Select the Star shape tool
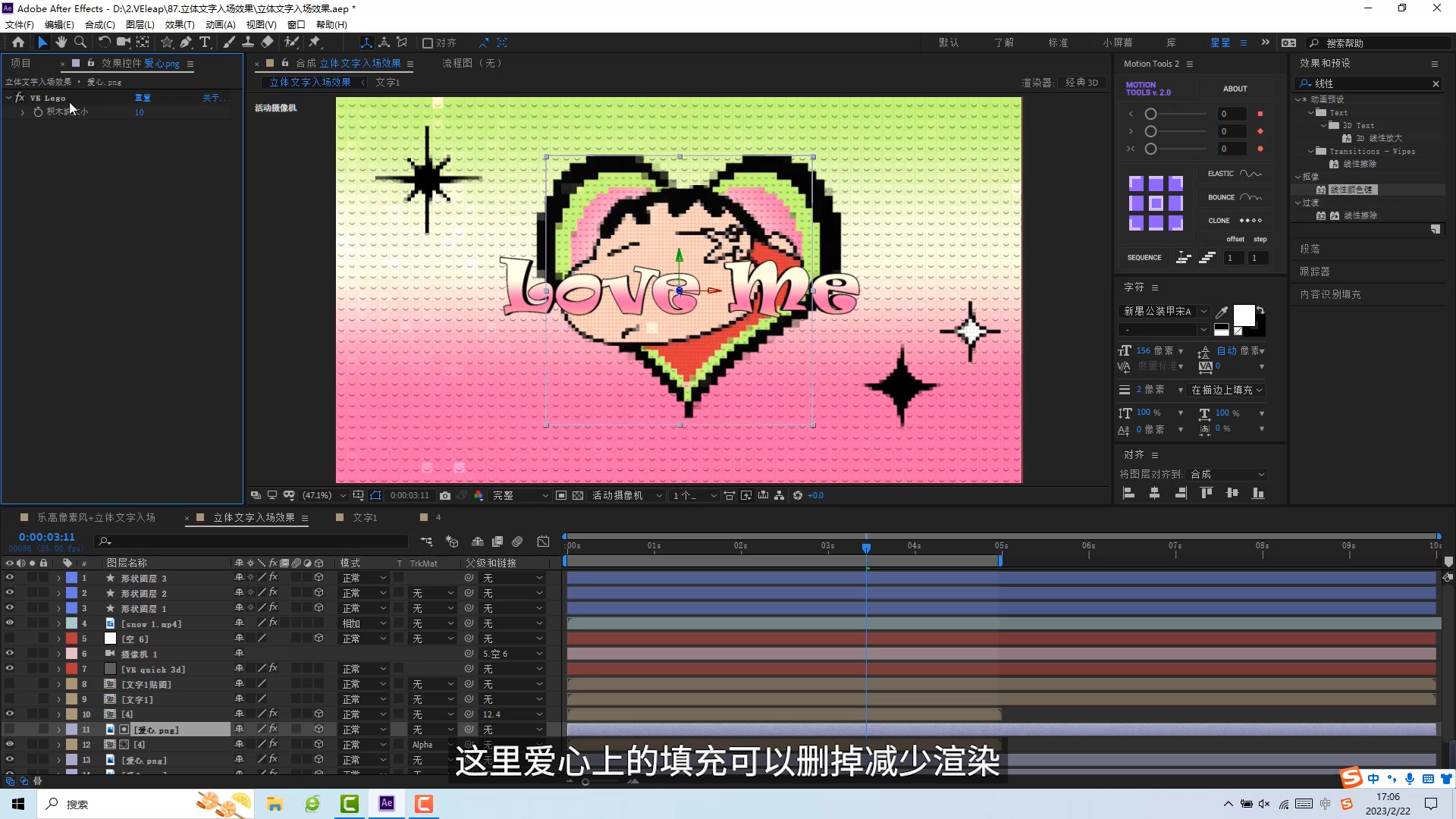Viewport: 1456px width, 819px height. pos(167,42)
